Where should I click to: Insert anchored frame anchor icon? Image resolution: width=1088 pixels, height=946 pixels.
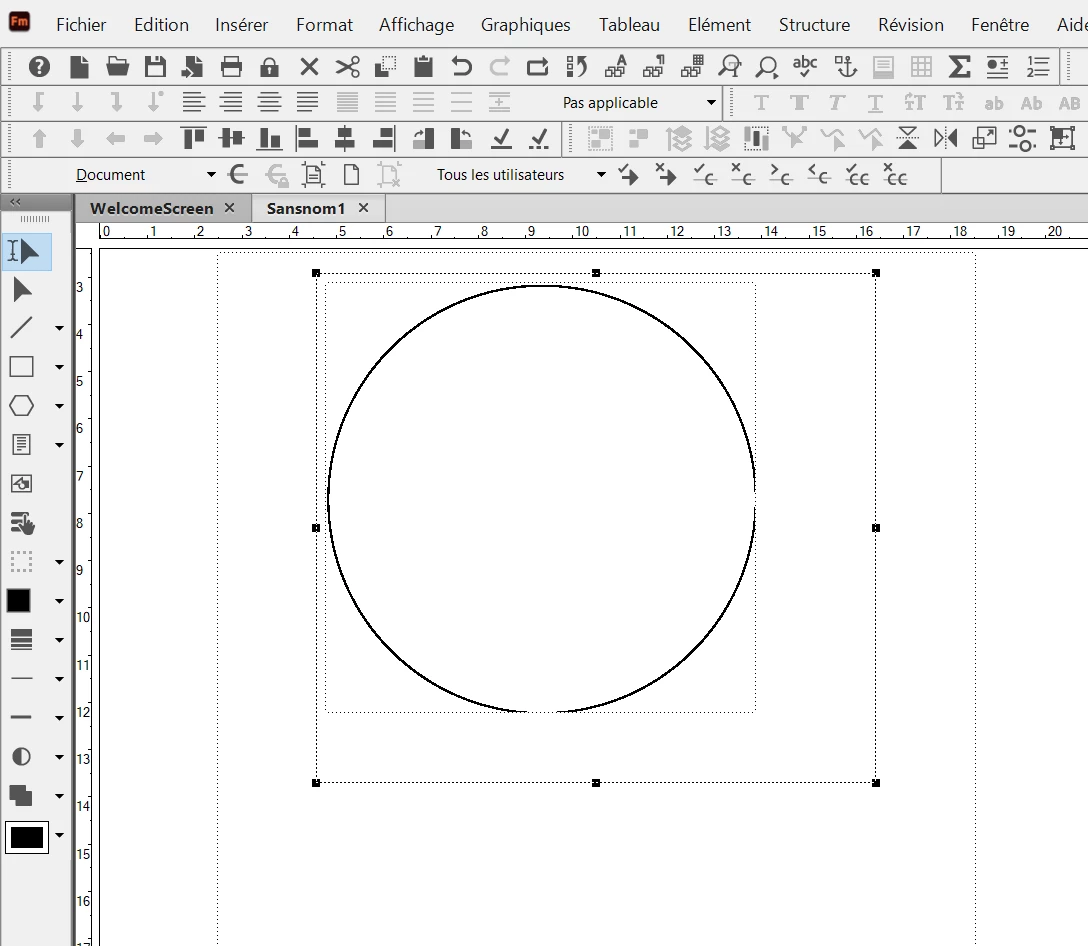click(844, 67)
